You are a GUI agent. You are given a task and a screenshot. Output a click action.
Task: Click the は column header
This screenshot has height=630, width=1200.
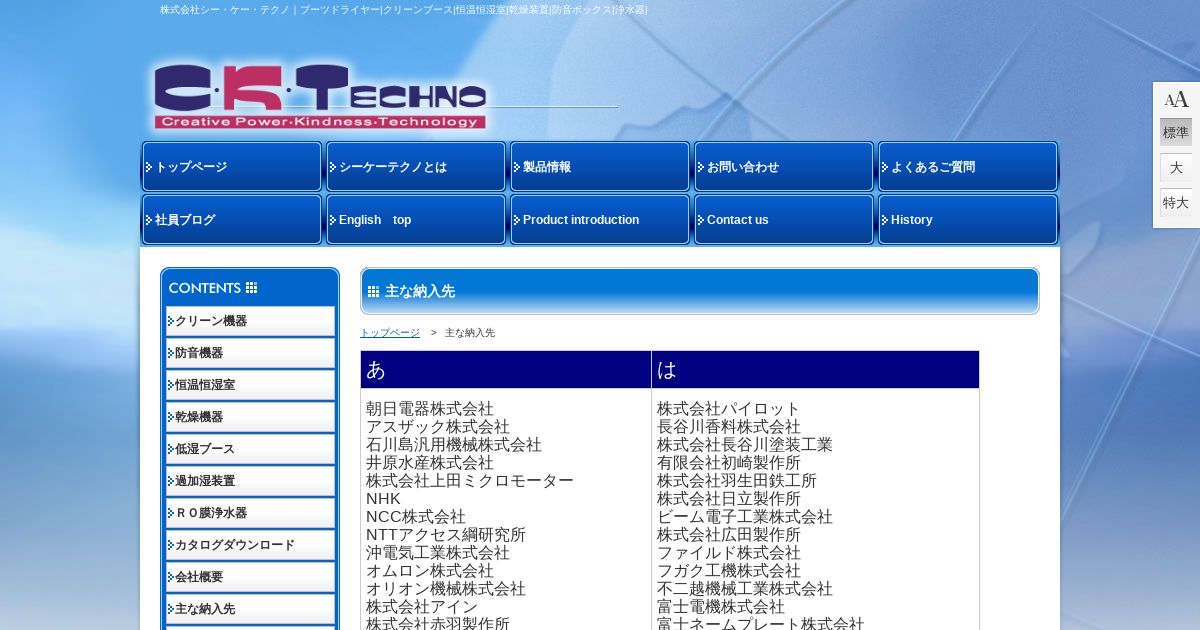coord(815,370)
